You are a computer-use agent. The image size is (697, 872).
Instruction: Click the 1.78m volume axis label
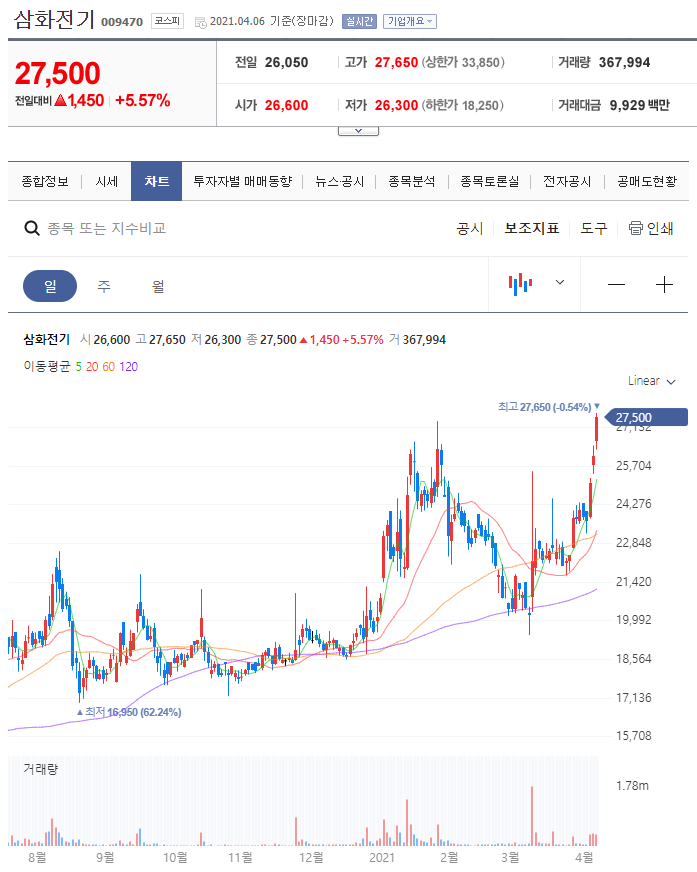click(632, 785)
